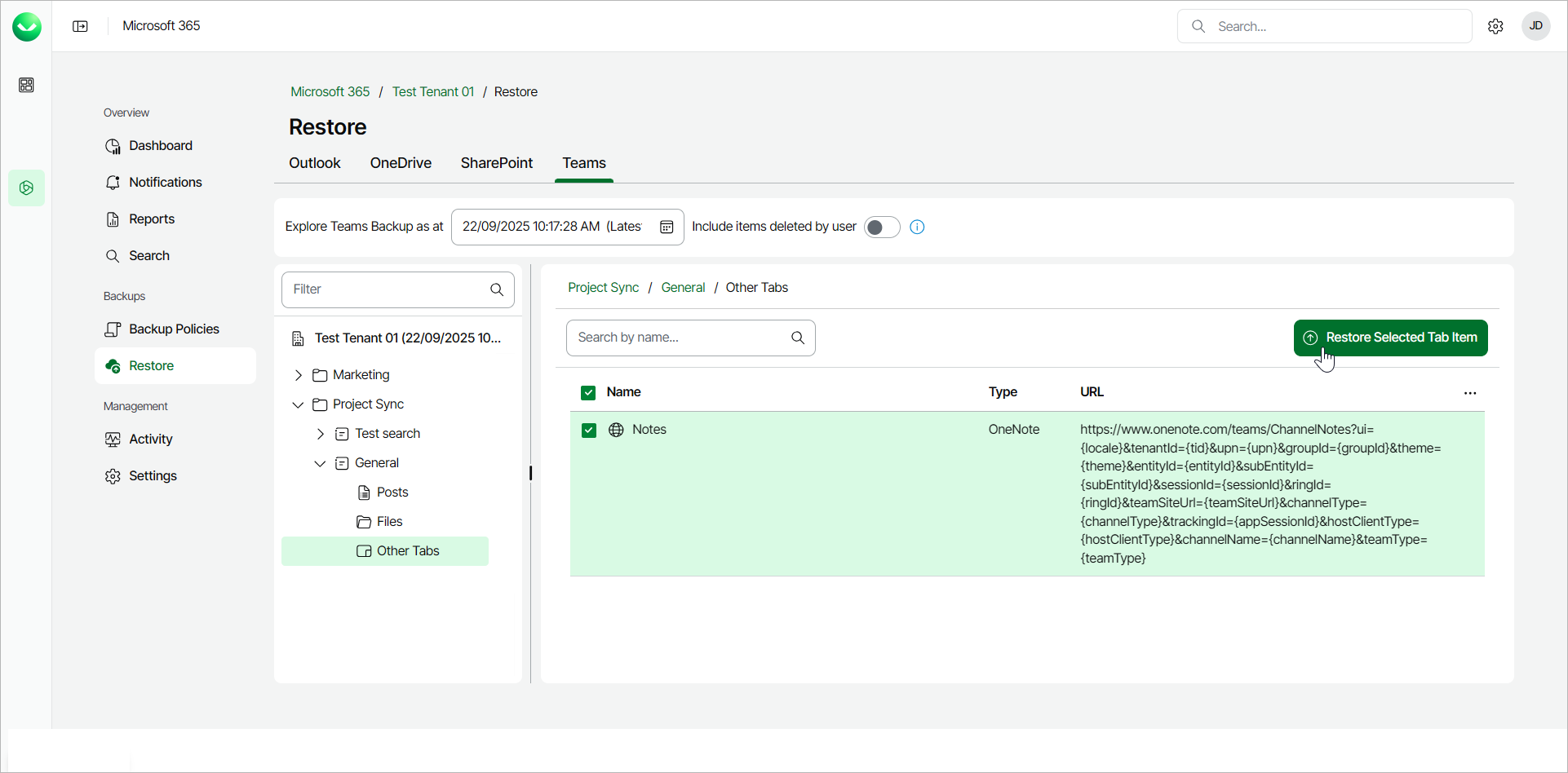The image size is (1568, 773).
Task: Follow the Test Tenant 01 breadcrumb link
Action: coord(432,91)
